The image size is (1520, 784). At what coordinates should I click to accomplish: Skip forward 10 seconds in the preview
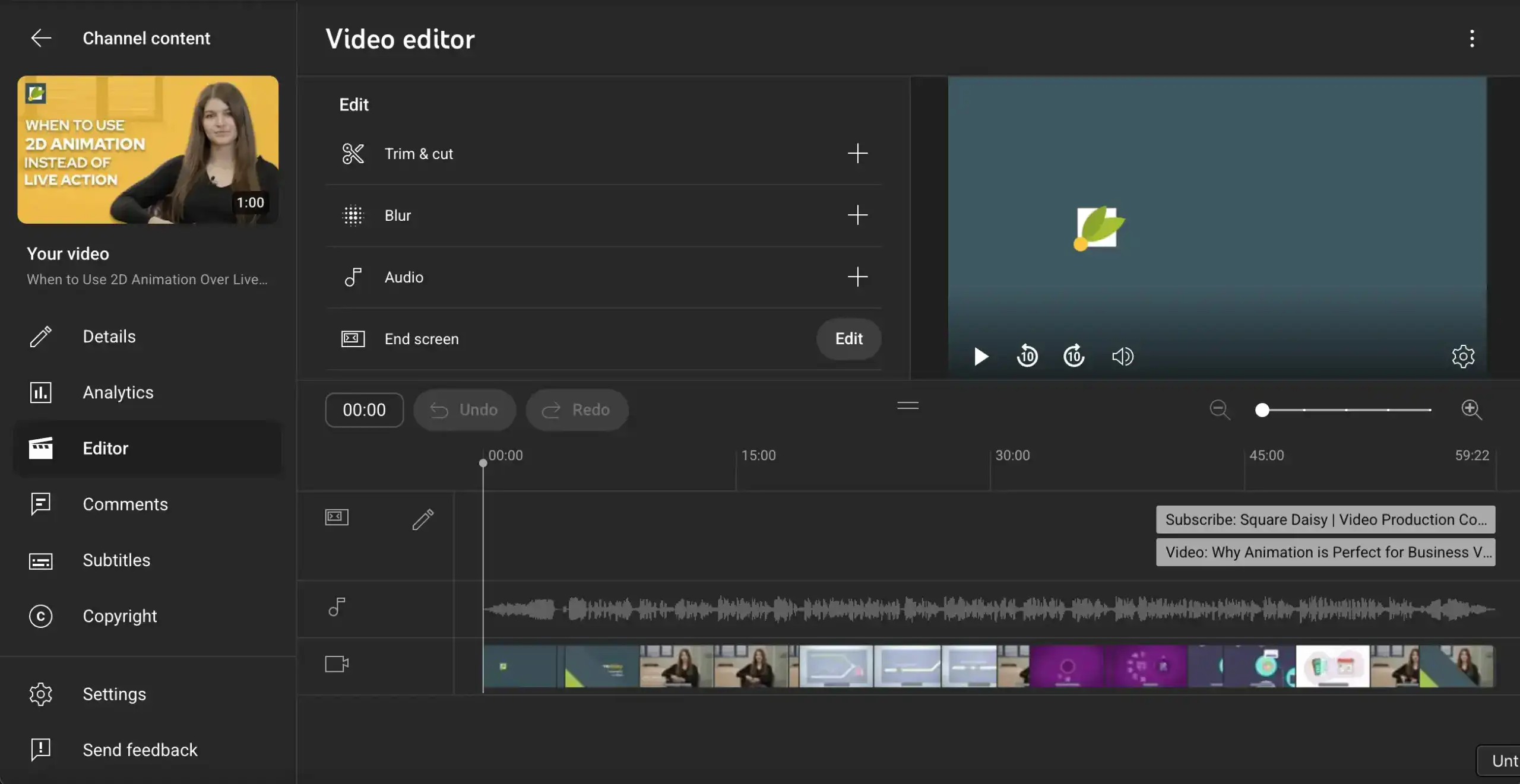1073,356
